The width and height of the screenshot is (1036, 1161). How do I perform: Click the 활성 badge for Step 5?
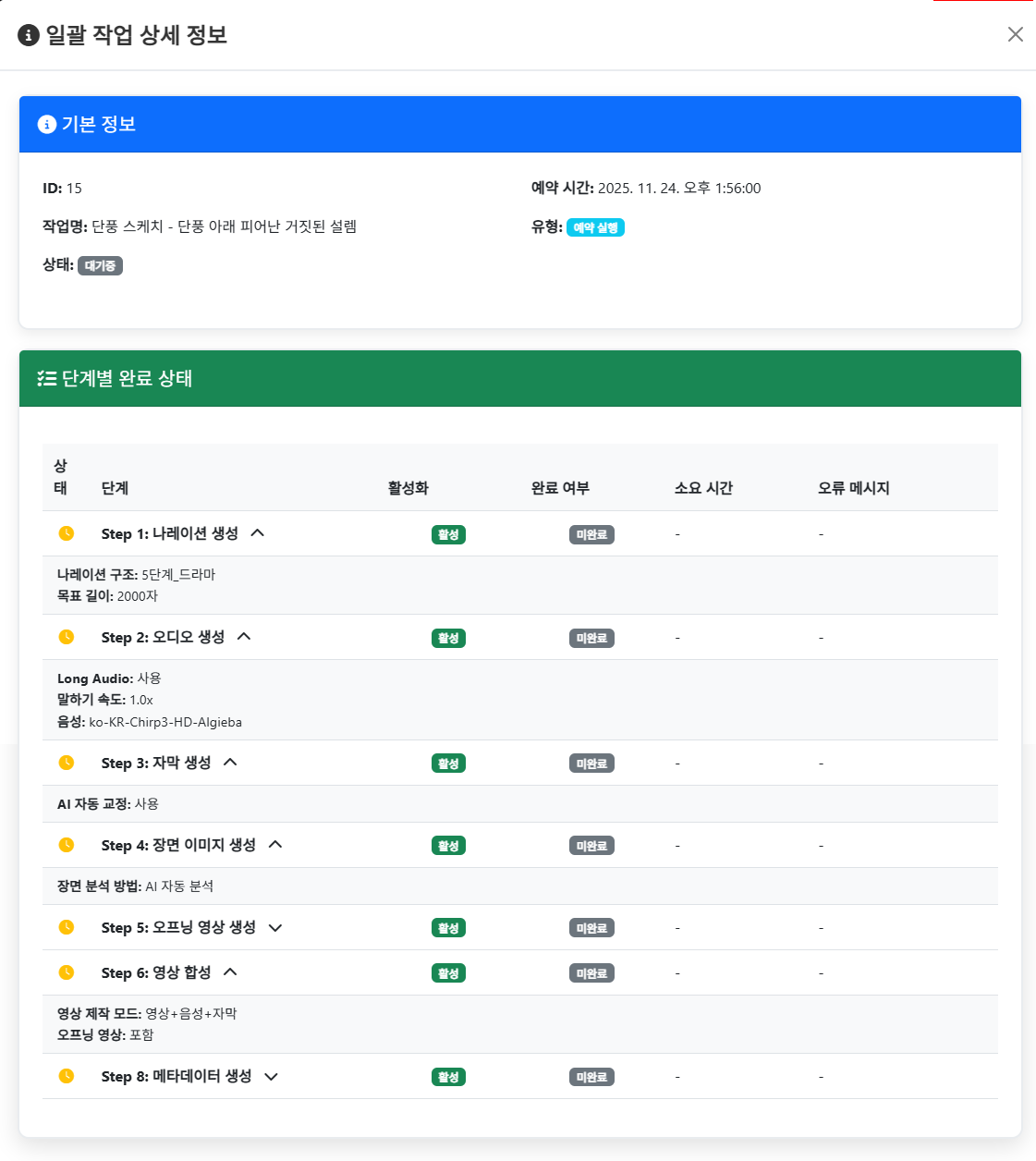[x=448, y=928]
